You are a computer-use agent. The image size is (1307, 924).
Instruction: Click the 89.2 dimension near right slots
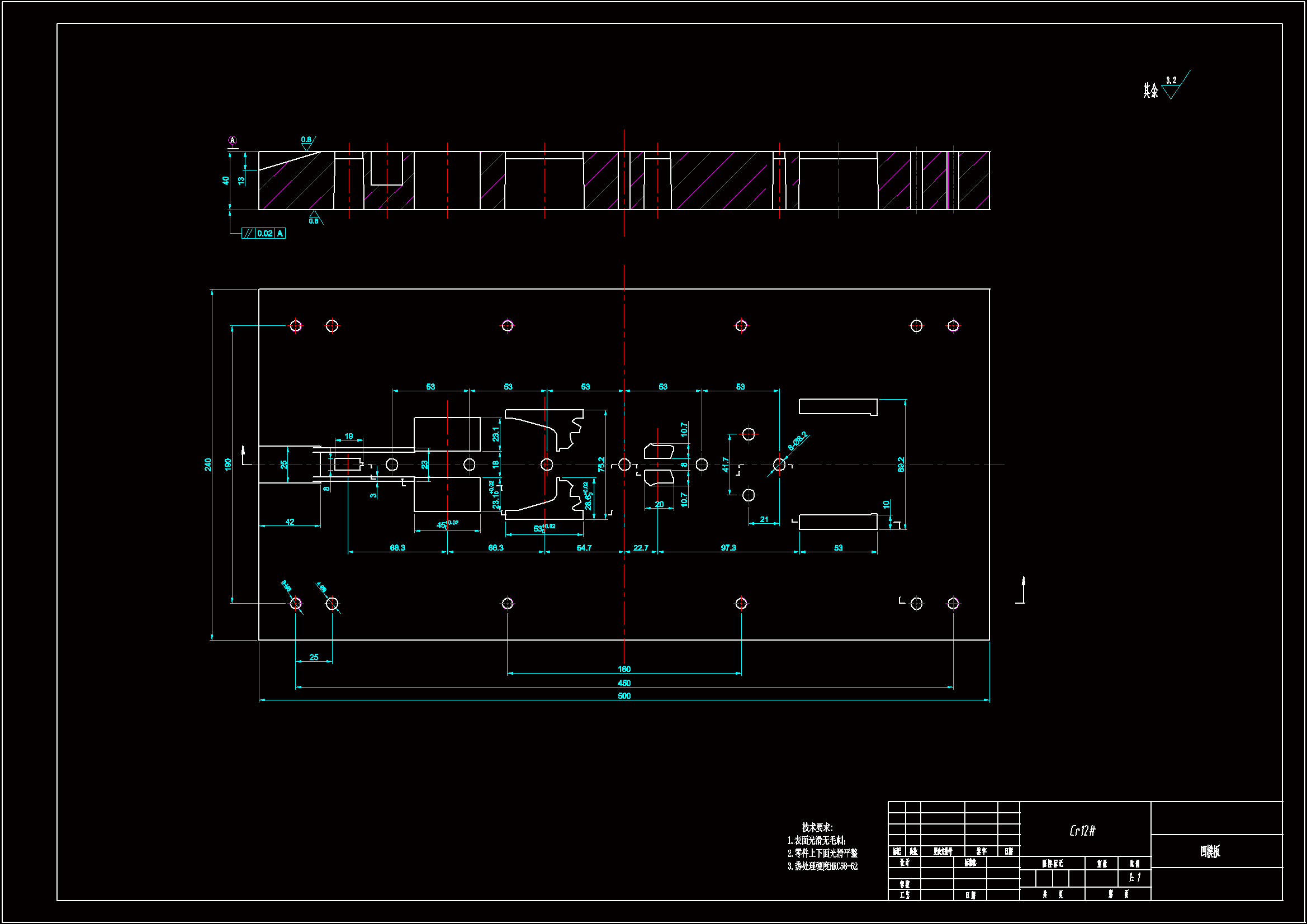tap(901, 465)
